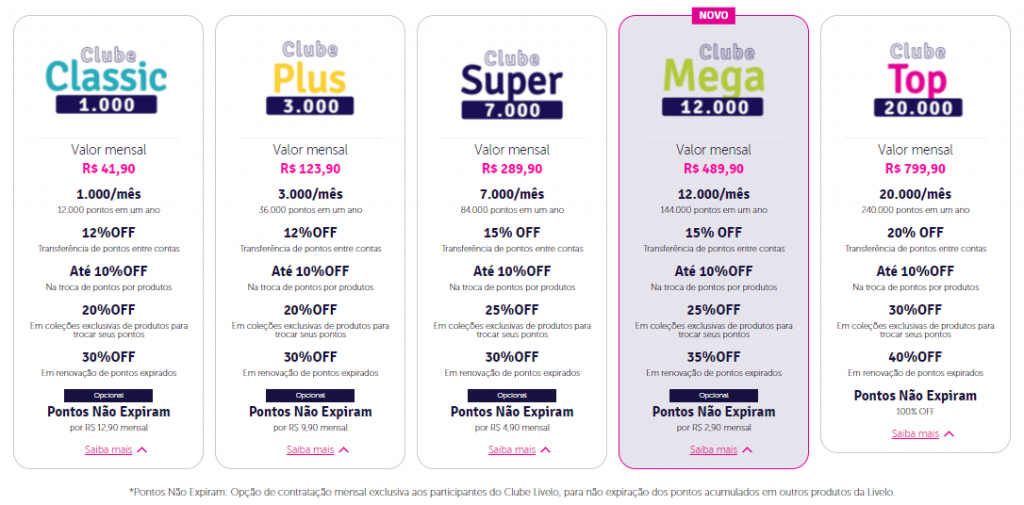The width and height of the screenshot is (1024, 505).
Task: Collapse Clube Plus details chevron
Action: (344, 450)
